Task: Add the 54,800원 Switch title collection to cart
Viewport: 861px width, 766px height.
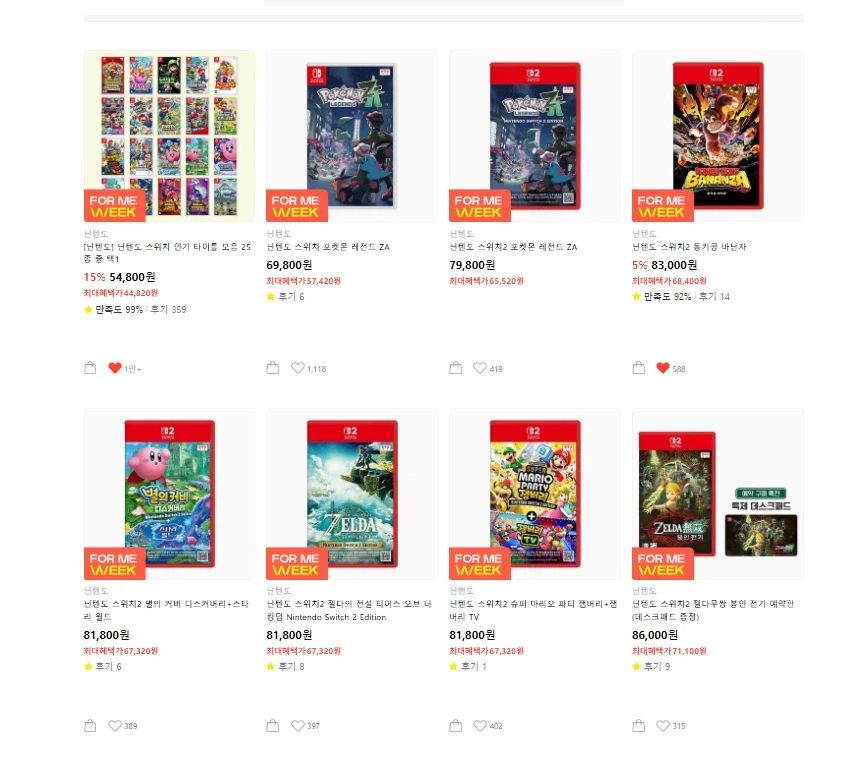Action: tap(90, 368)
